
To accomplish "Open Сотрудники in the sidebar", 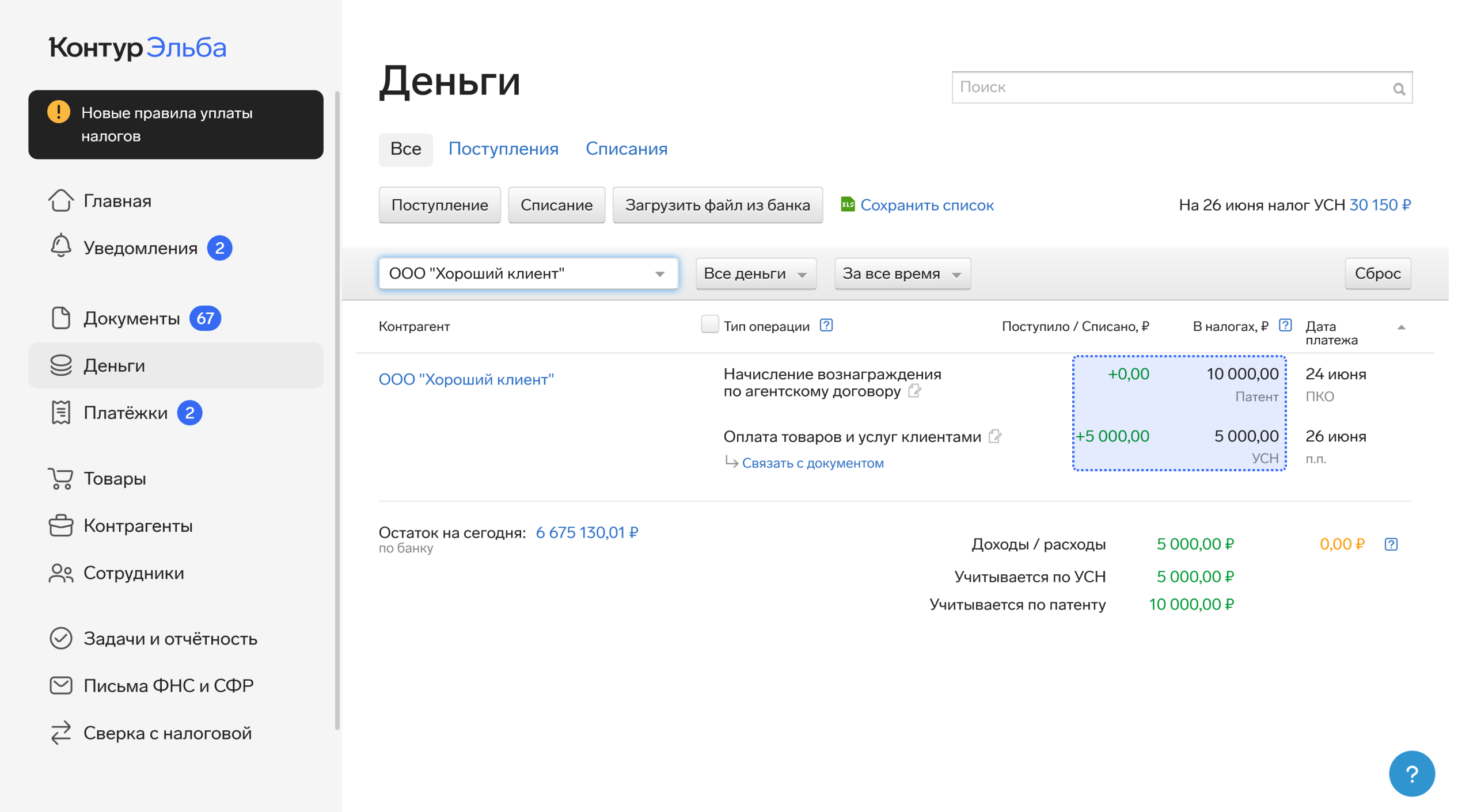I will coord(176,573).
